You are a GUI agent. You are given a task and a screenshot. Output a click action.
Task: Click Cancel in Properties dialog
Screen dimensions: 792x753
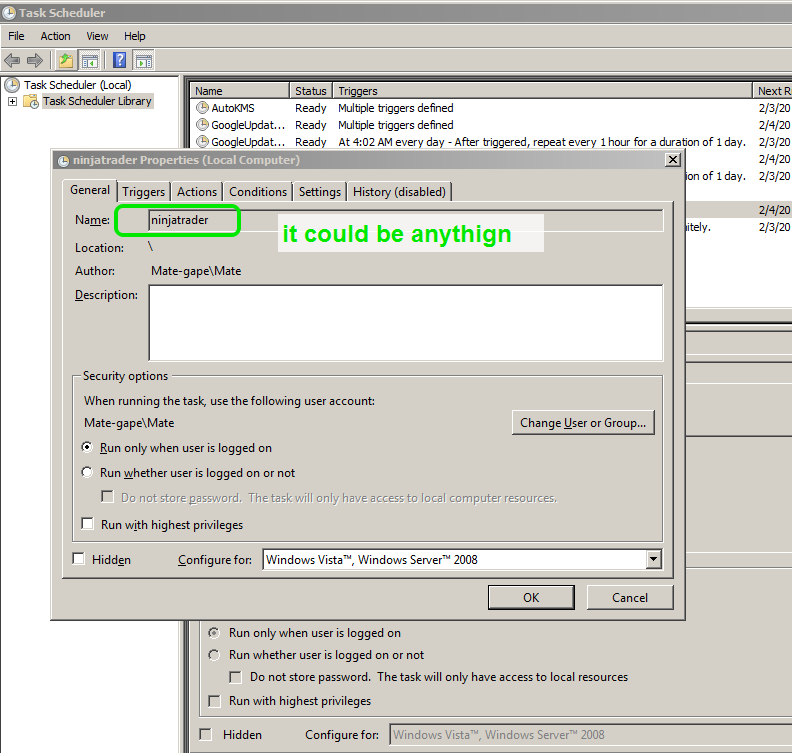pyautogui.click(x=630, y=597)
